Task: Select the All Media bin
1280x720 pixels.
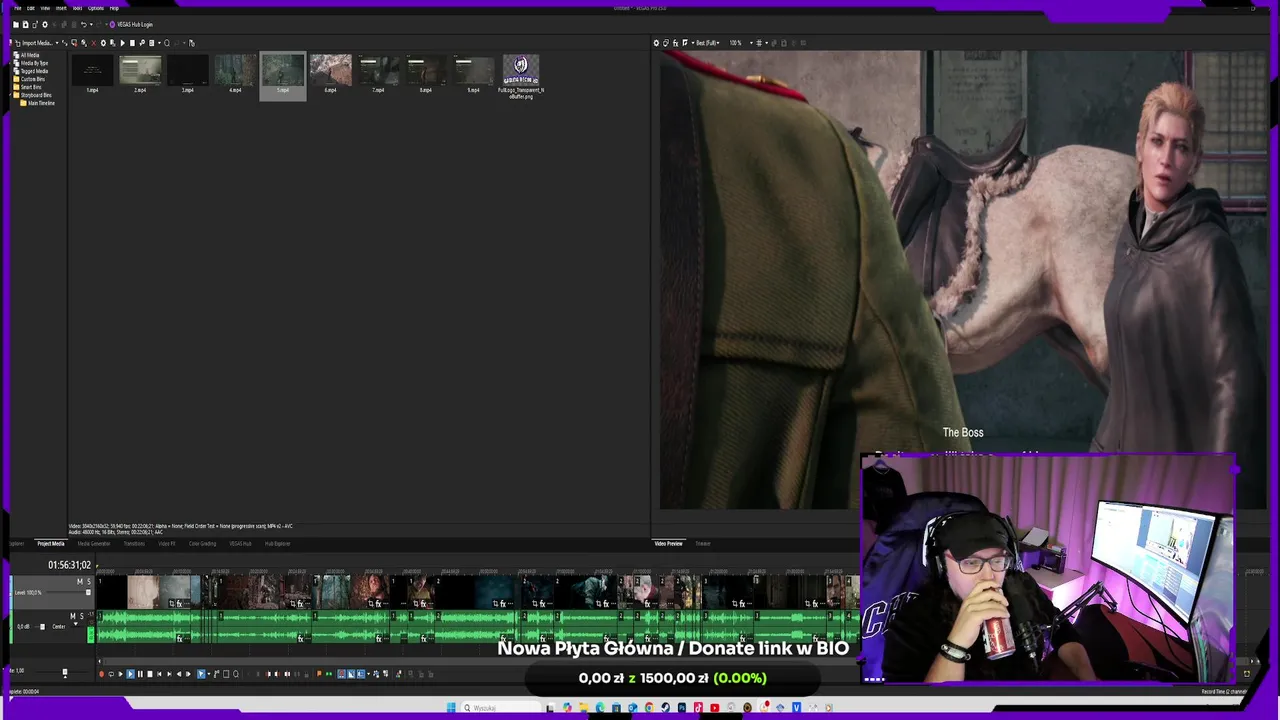Action: 30,55
